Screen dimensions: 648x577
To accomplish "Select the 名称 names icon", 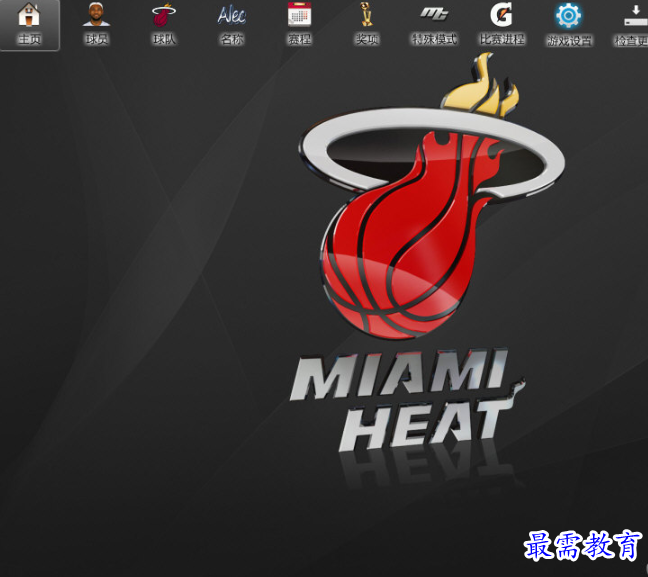I will pyautogui.click(x=231, y=24).
